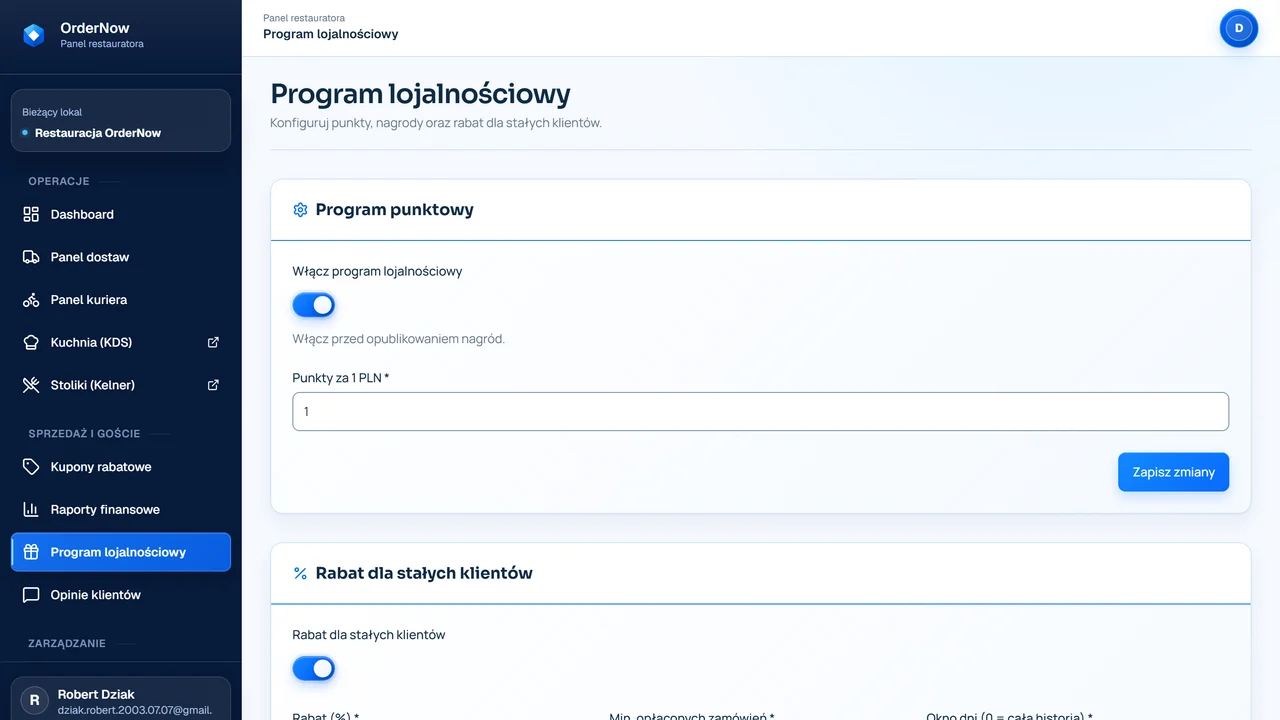Open the user avatar D menu

click(1239, 28)
